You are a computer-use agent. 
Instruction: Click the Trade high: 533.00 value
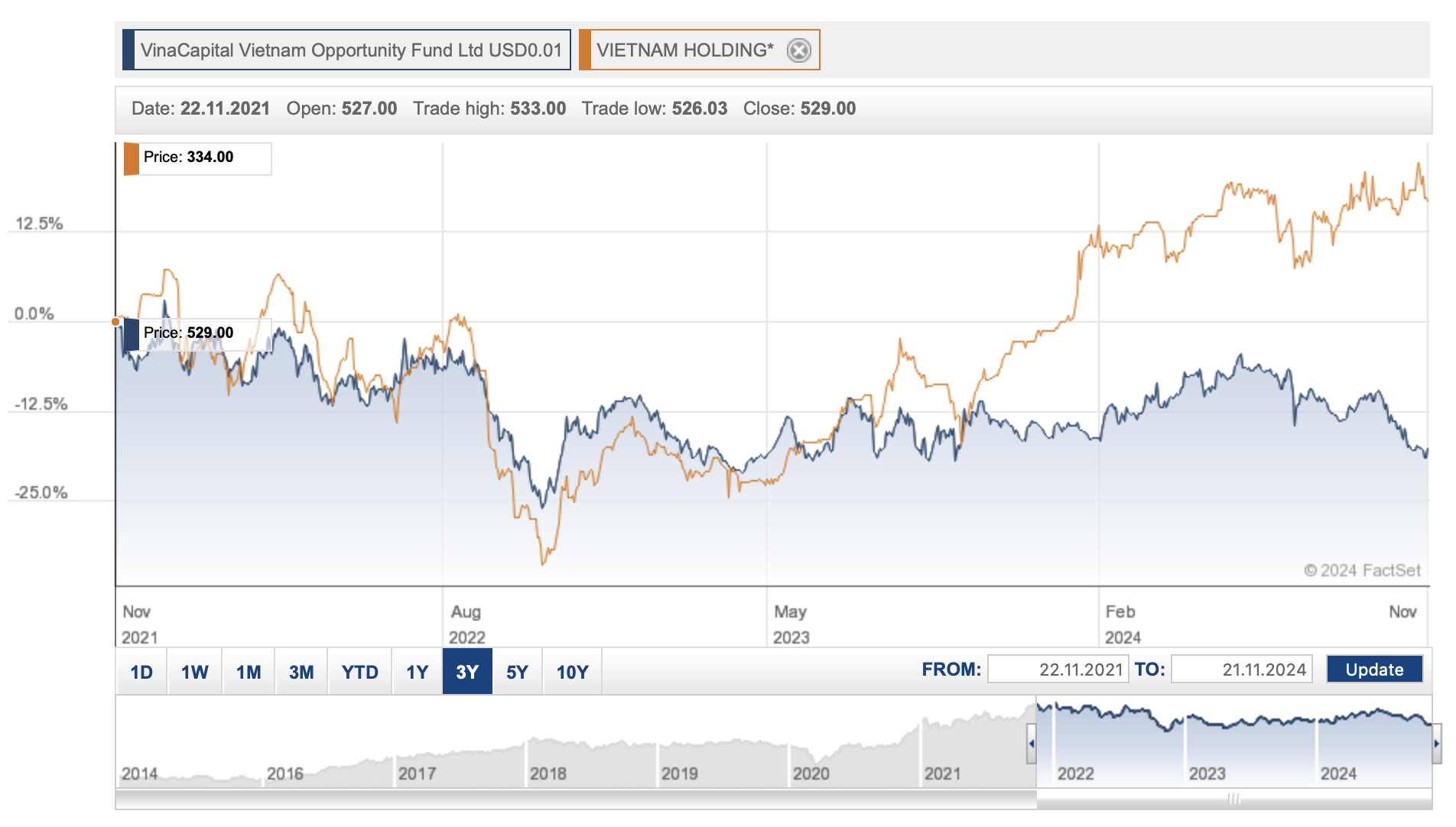pos(489,109)
